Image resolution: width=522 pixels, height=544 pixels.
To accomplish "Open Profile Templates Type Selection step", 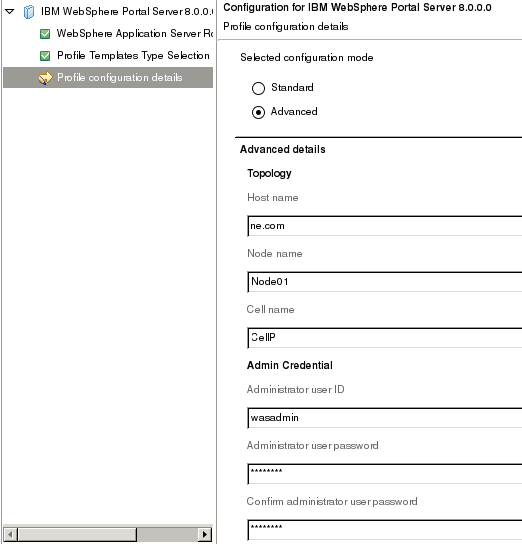I will [133, 56].
